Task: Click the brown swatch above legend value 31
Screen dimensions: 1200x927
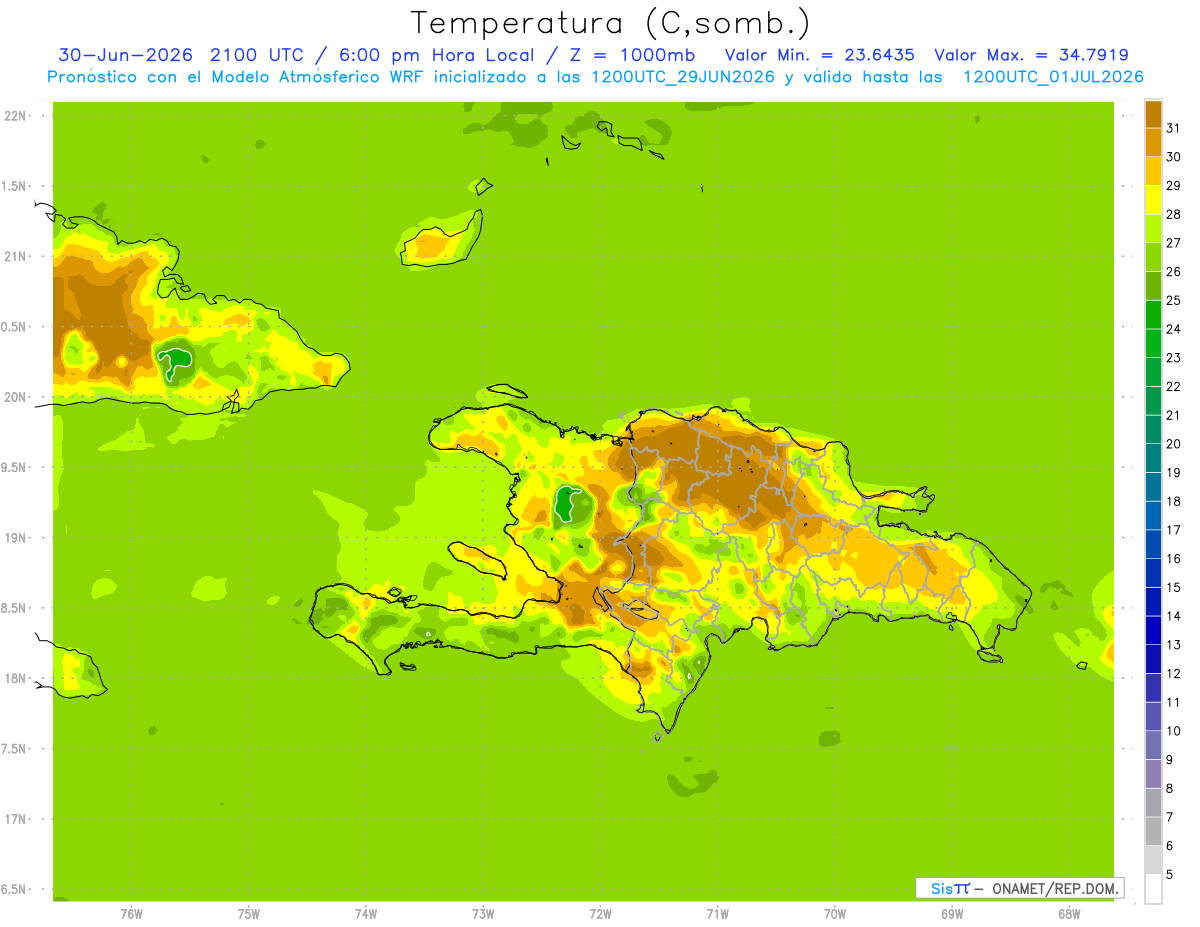Action: coord(1153,114)
